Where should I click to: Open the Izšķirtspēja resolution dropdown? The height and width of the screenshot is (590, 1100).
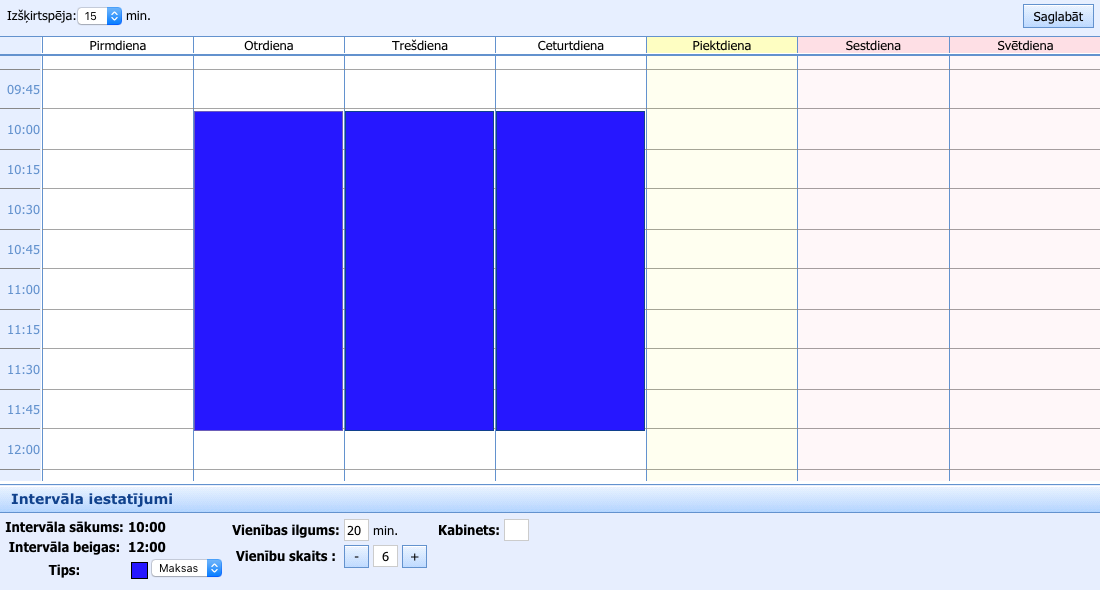pyautogui.click(x=100, y=16)
